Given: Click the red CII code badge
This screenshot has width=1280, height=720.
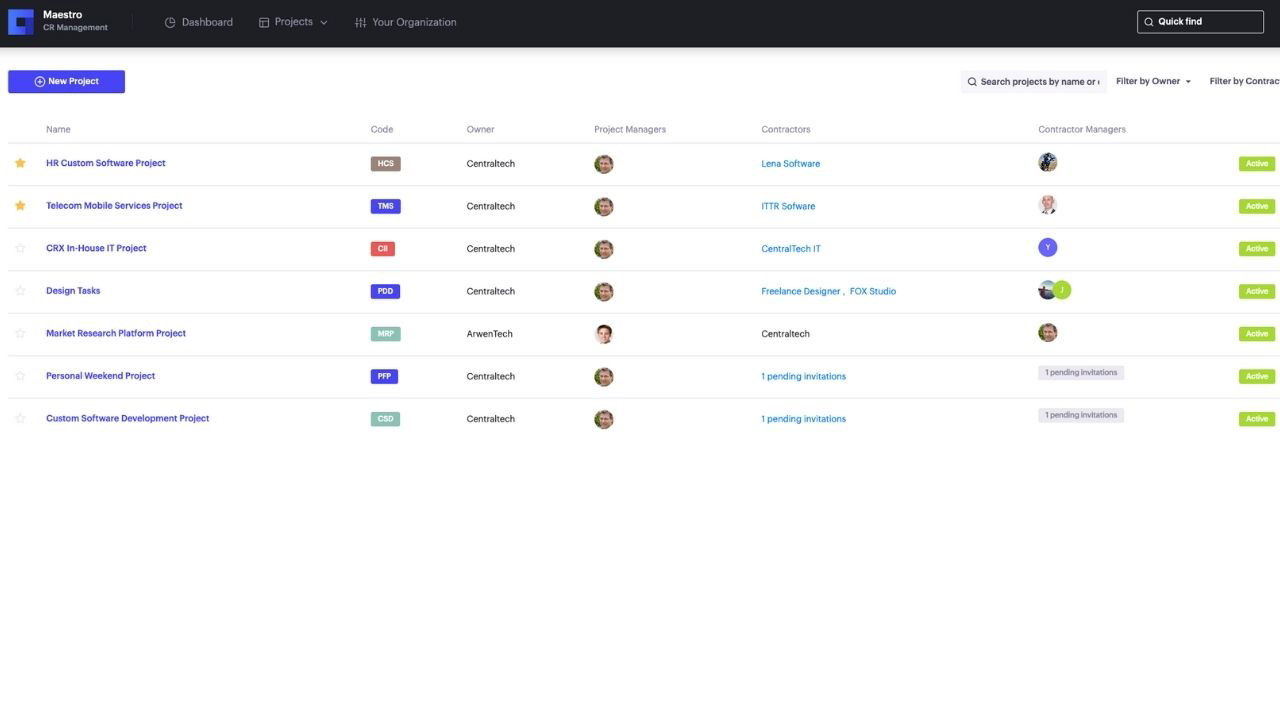Looking at the screenshot, I should click(383, 249).
